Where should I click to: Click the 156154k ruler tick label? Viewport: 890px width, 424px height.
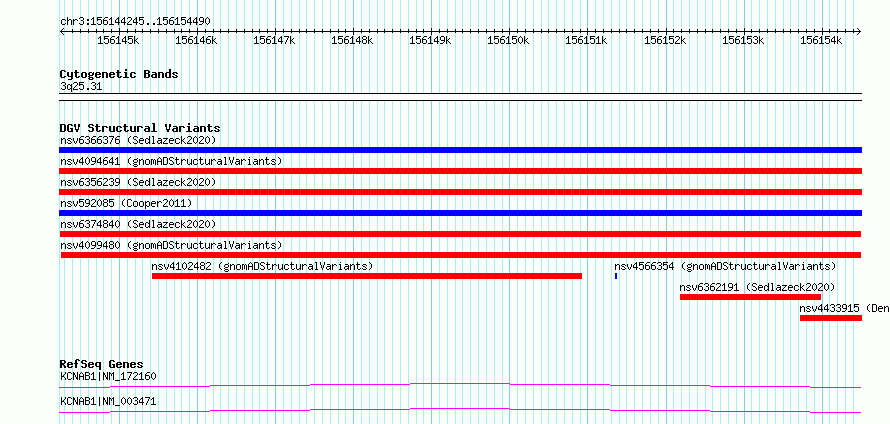pyautogui.click(x=821, y=40)
